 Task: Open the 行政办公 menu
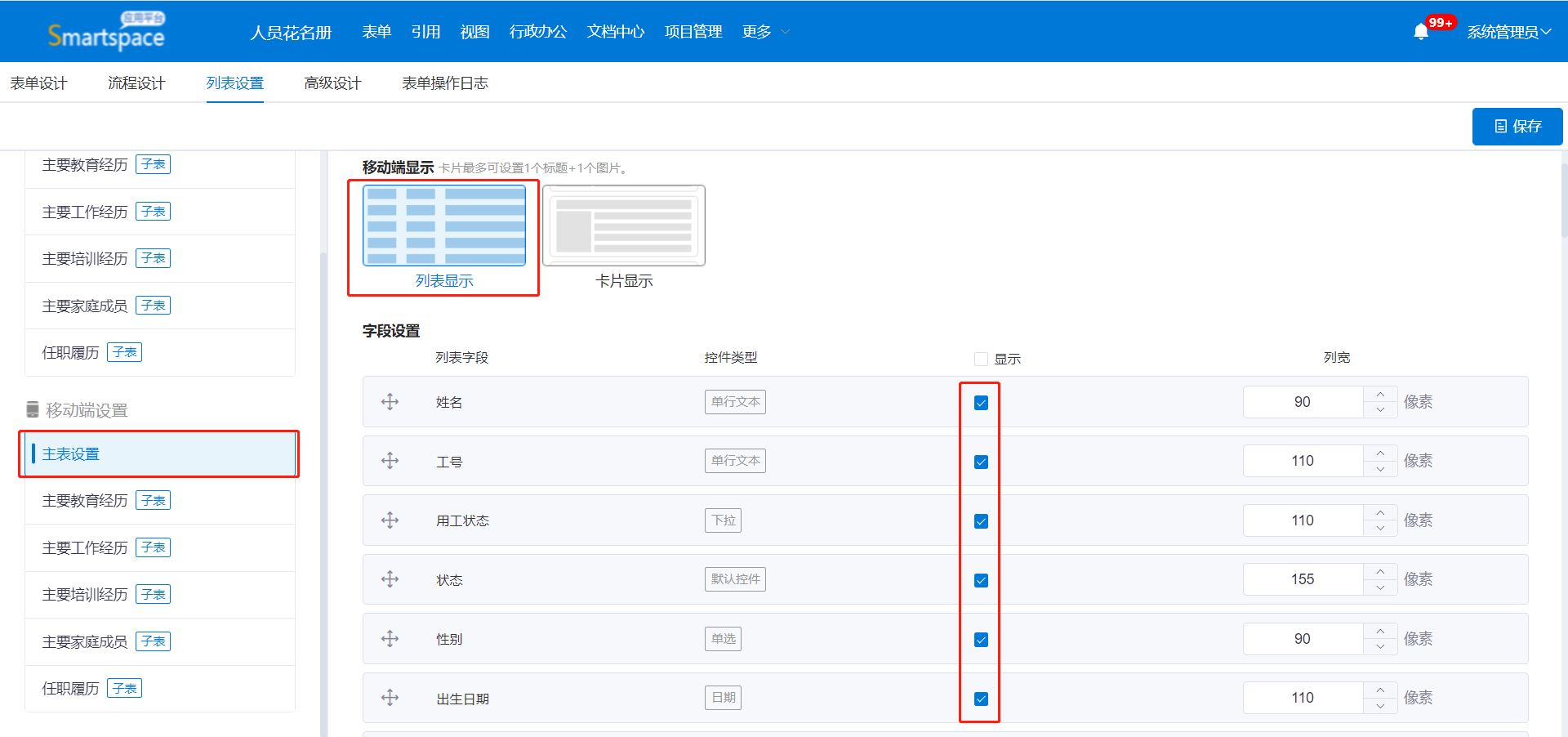click(x=537, y=32)
